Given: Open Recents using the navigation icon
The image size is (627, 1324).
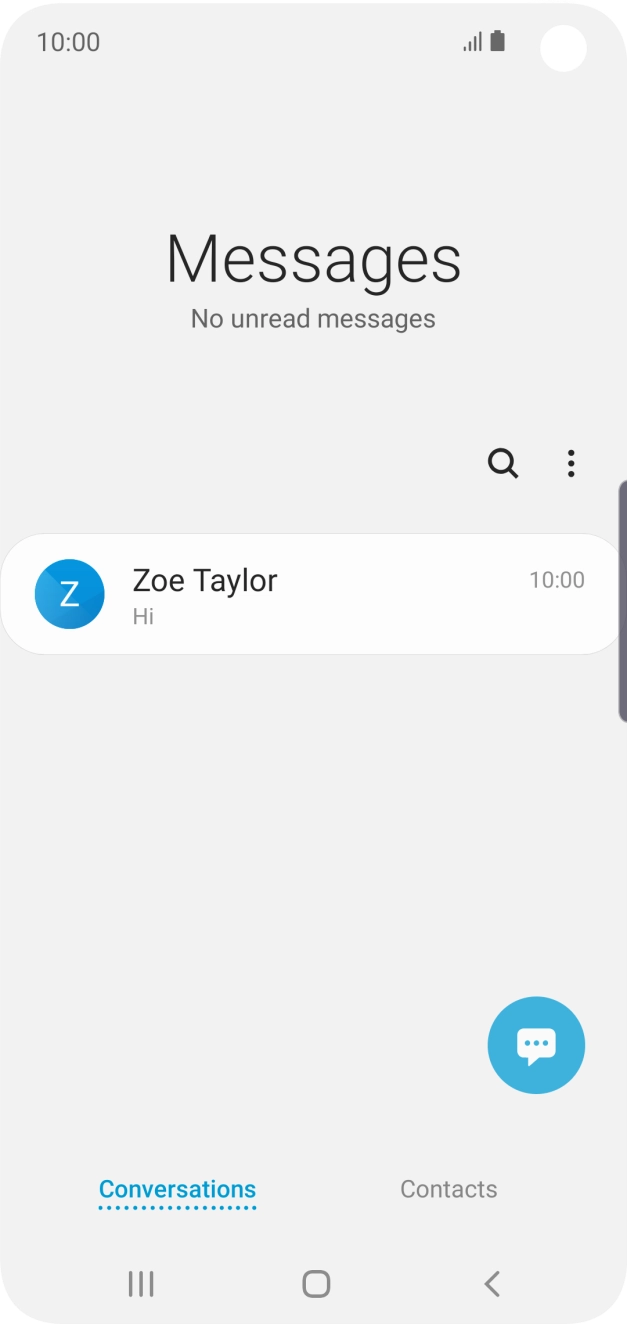Looking at the screenshot, I should [140, 1283].
